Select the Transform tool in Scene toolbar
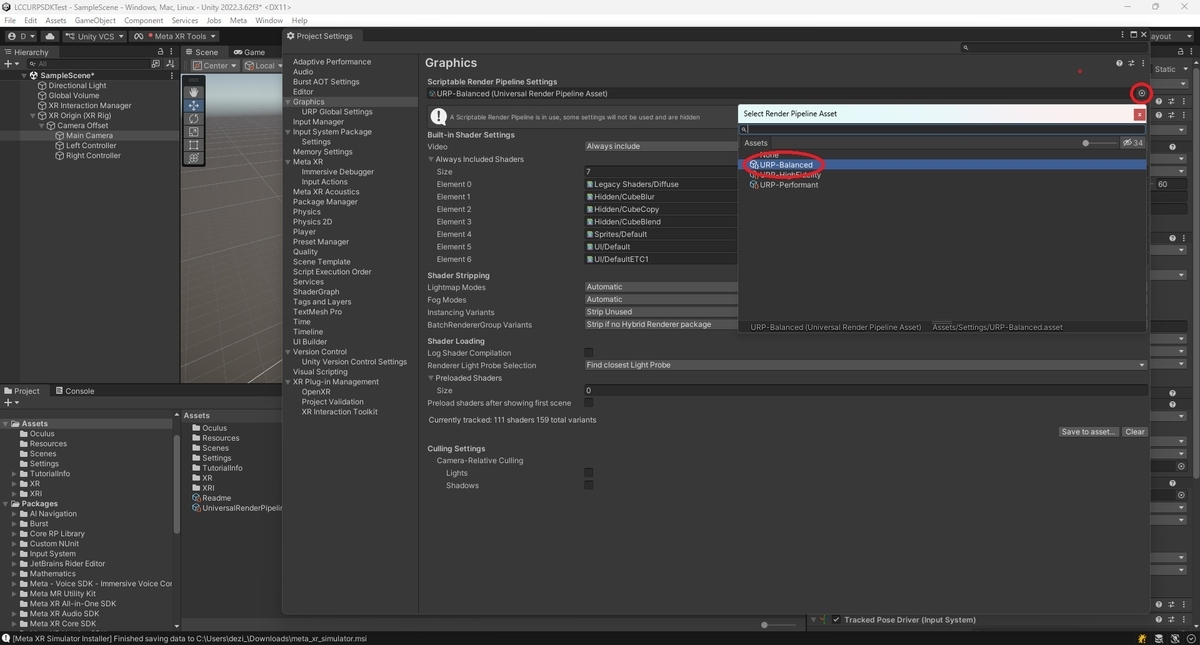Viewport: 1200px width, 645px height. pos(194,158)
